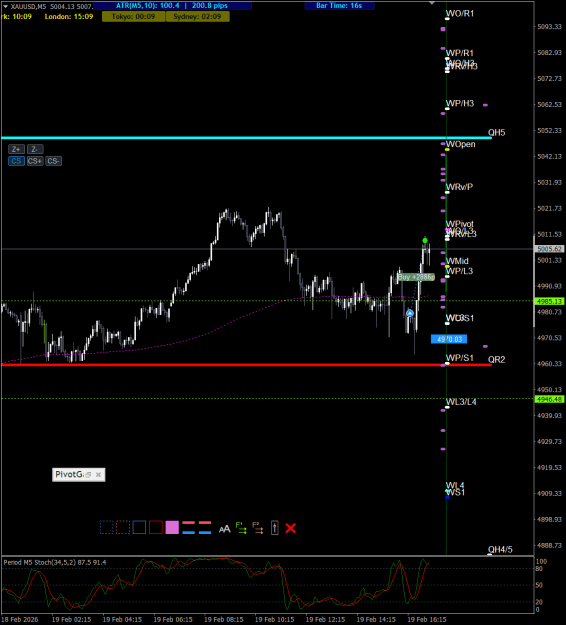Click the Stoch(34,5,2) indicator label

[x=55, y=562]
